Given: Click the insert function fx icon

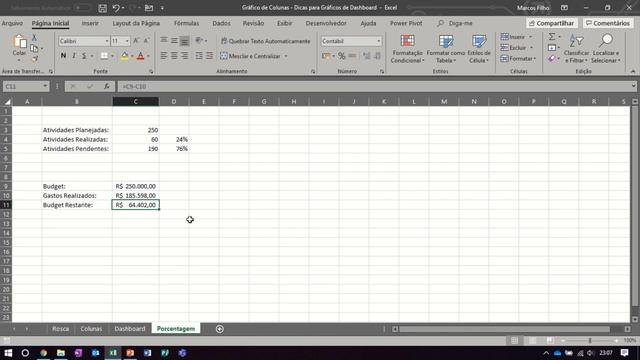Looking at the screenshot, I should coord(107,87).
